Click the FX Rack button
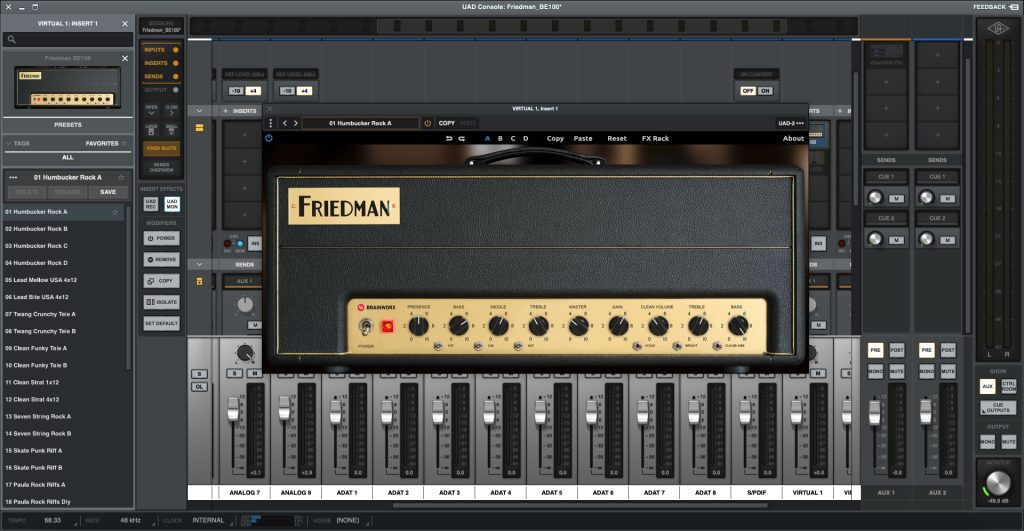Screen dimensions: 1024x531 [655, 138]
